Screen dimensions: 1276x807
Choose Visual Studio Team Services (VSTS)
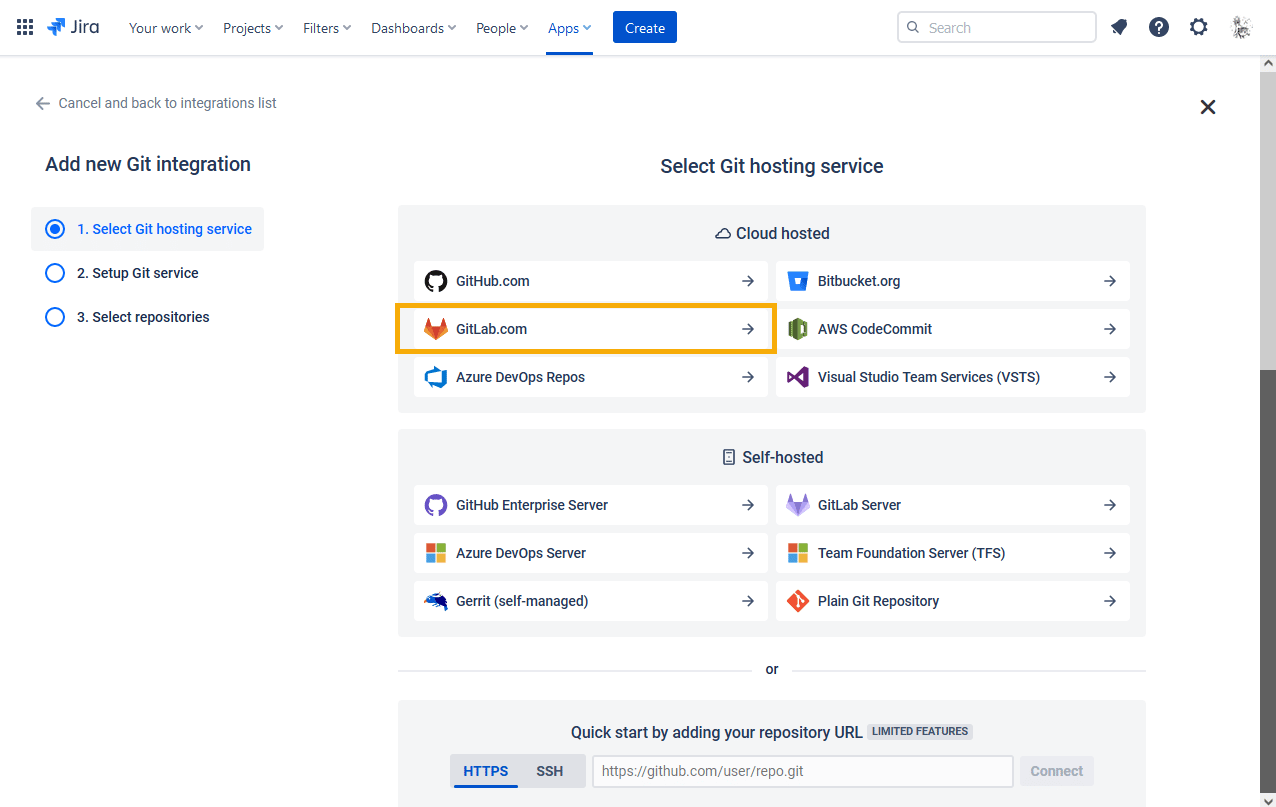pyautogui.click(x=953, y=377)
